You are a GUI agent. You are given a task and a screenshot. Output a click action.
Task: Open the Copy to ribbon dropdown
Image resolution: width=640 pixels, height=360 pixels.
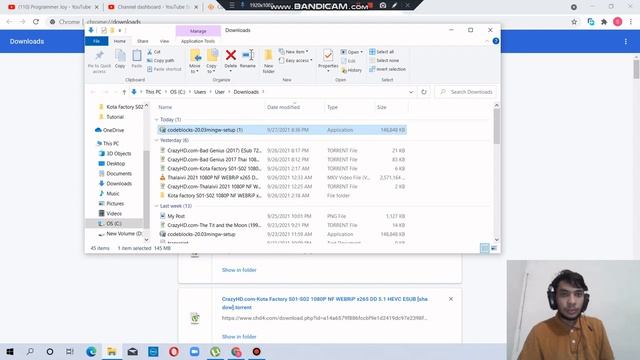pos(212,61)
